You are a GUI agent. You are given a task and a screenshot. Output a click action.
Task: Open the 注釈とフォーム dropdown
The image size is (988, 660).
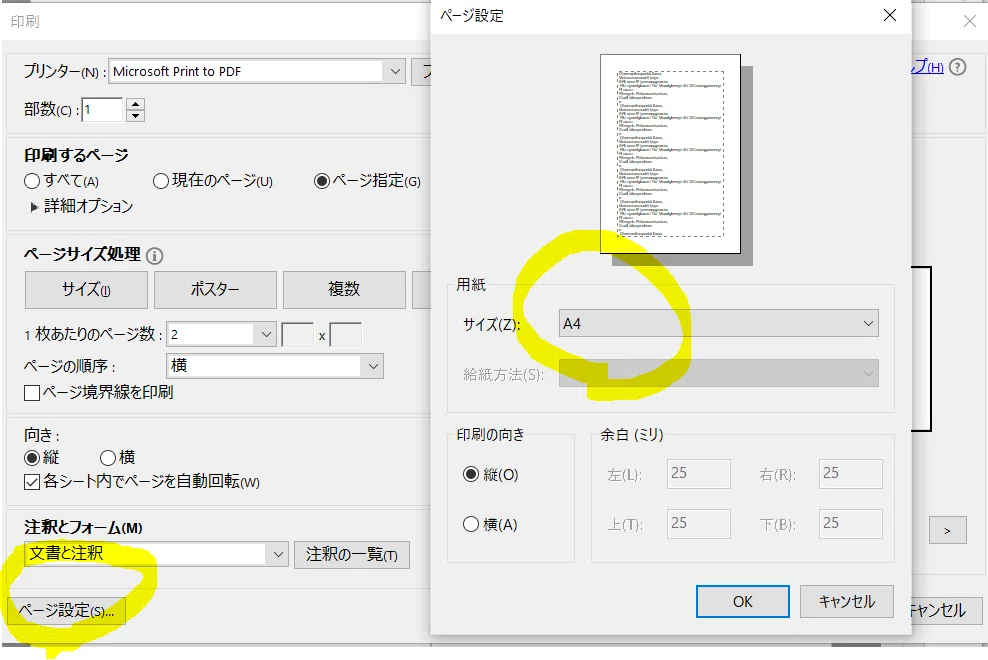(156, 554)
